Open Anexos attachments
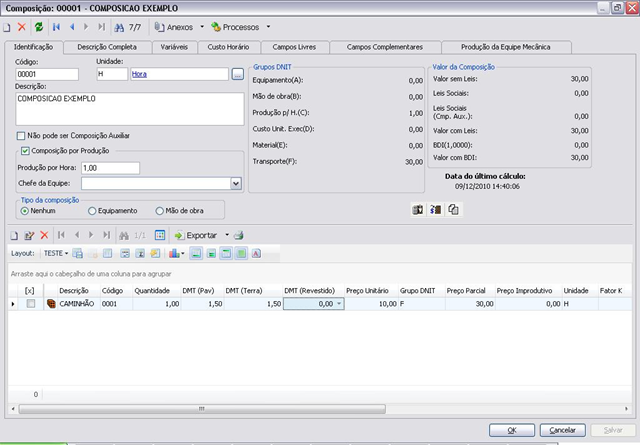Viewport: 640px width, 445px height. 174,27
